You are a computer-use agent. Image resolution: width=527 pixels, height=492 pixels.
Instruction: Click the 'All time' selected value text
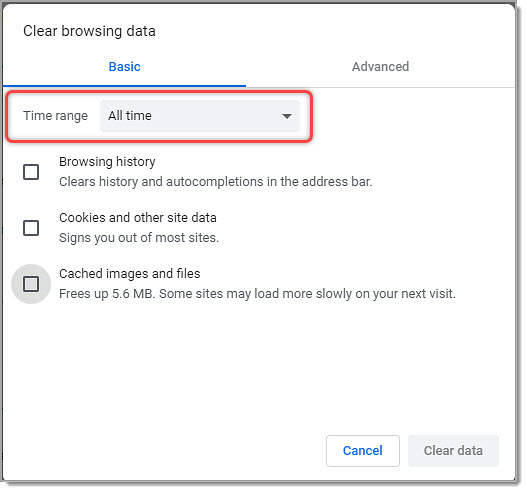pos(130,116)
